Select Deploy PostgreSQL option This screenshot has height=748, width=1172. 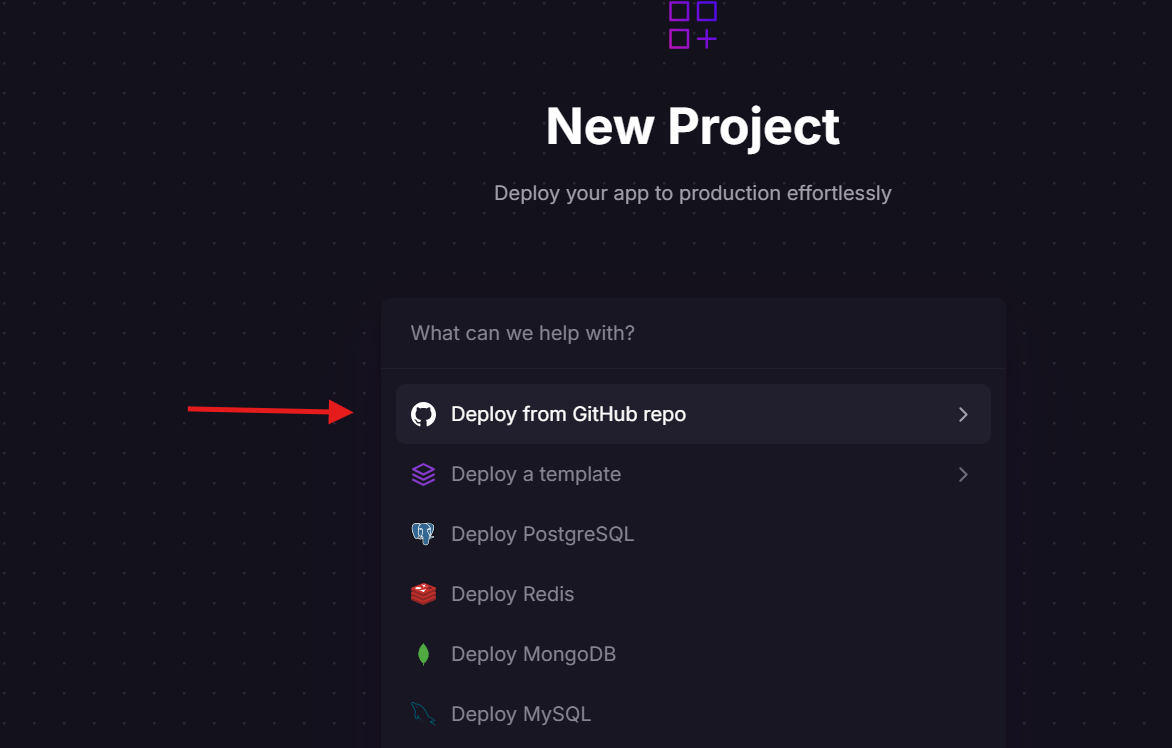tap(693, 534)
